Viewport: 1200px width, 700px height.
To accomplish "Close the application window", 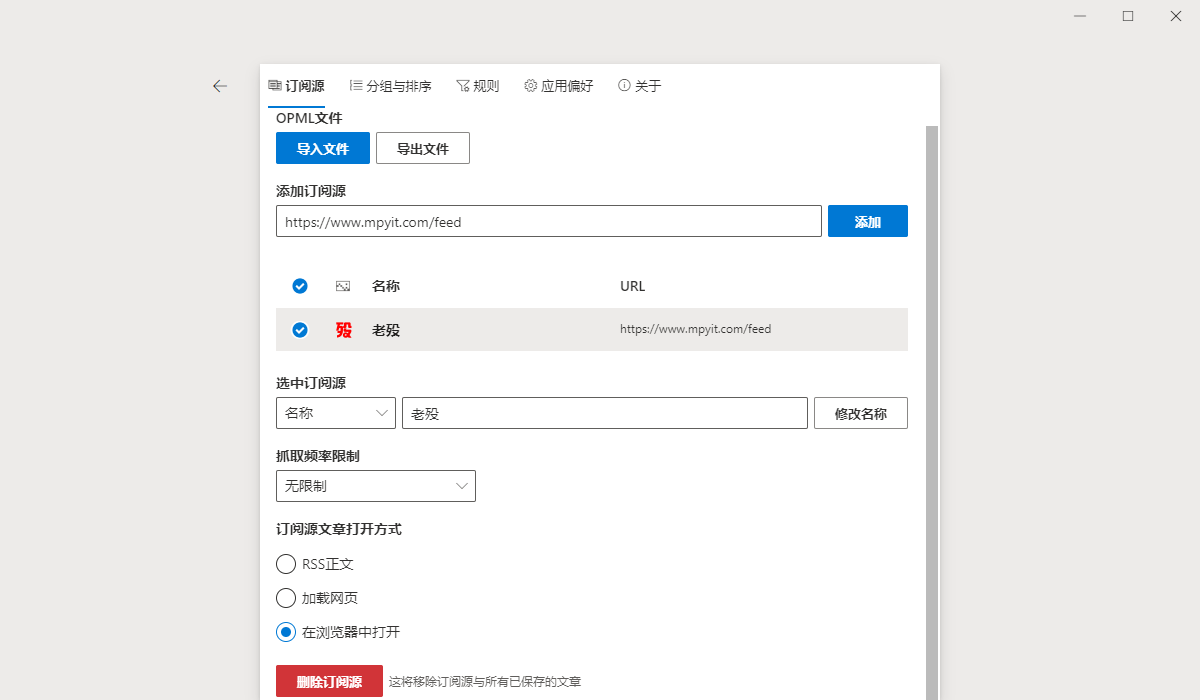I will (1176, 16).
